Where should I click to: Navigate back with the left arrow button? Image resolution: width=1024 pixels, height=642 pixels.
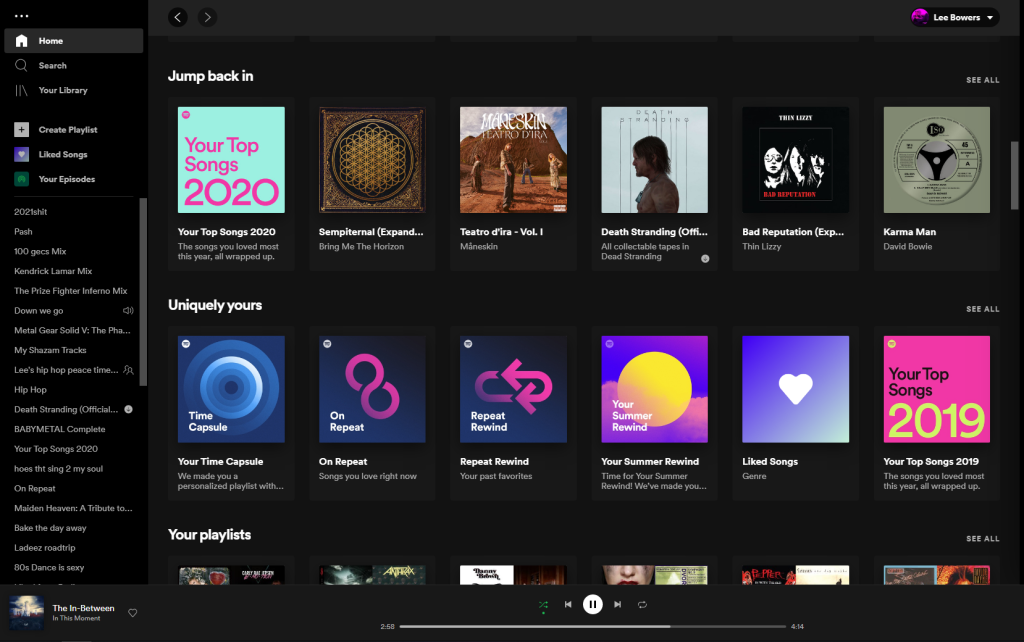[x=178, y=17]
